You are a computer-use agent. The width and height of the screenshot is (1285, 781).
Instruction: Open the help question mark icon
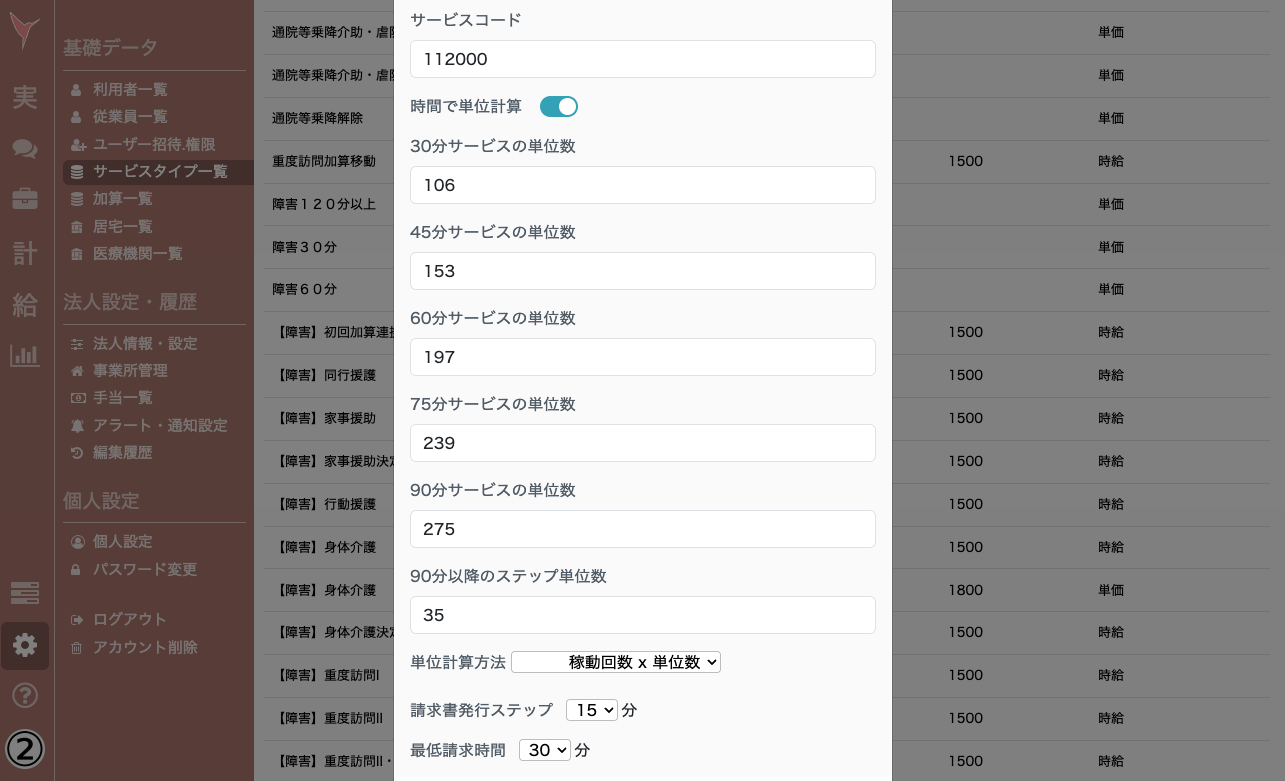point(23,696)
